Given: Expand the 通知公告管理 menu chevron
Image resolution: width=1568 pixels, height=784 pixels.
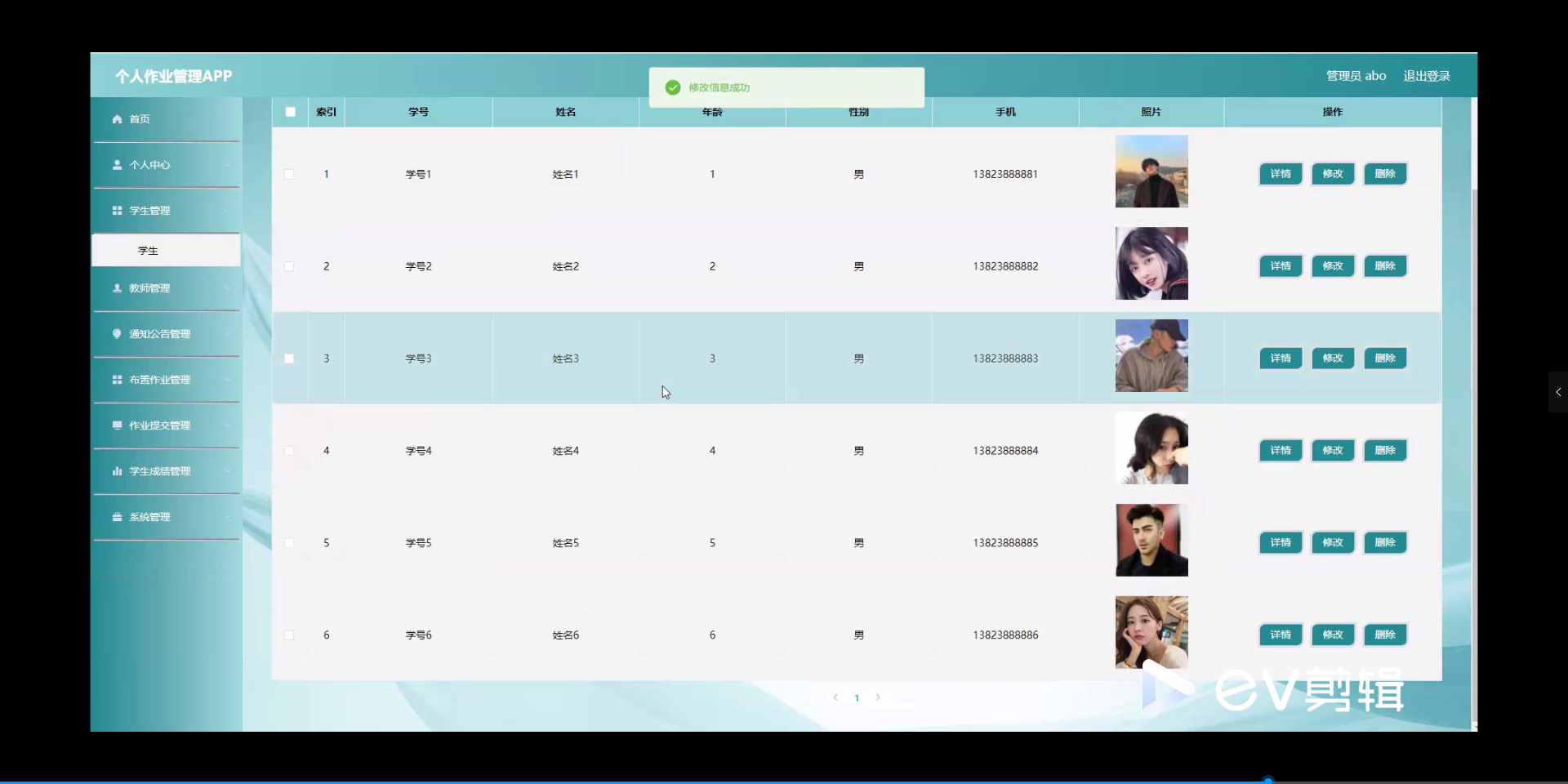Looking at the screenshot, I should coord(227,334).
